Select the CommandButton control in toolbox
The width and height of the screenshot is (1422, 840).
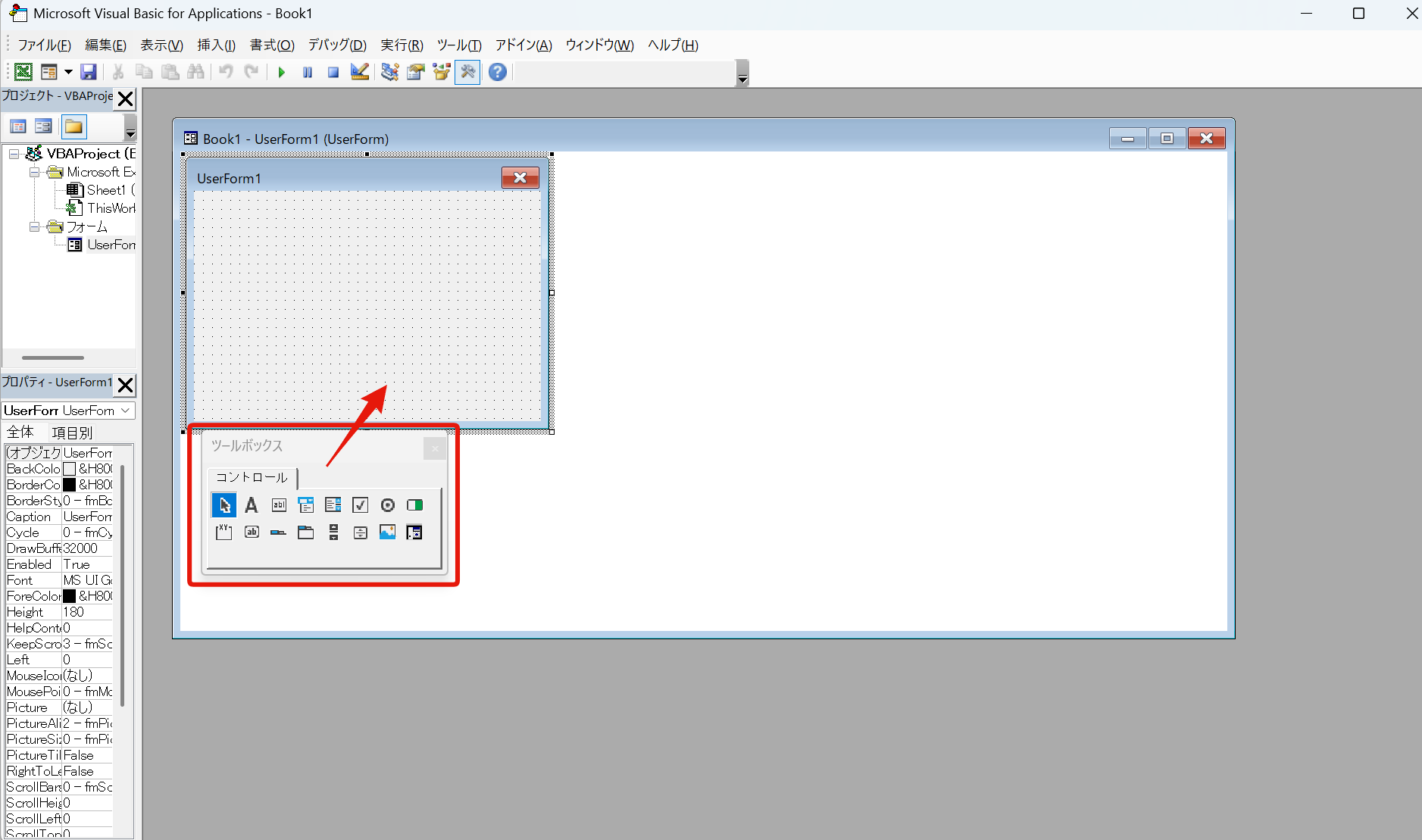point(252,532)
